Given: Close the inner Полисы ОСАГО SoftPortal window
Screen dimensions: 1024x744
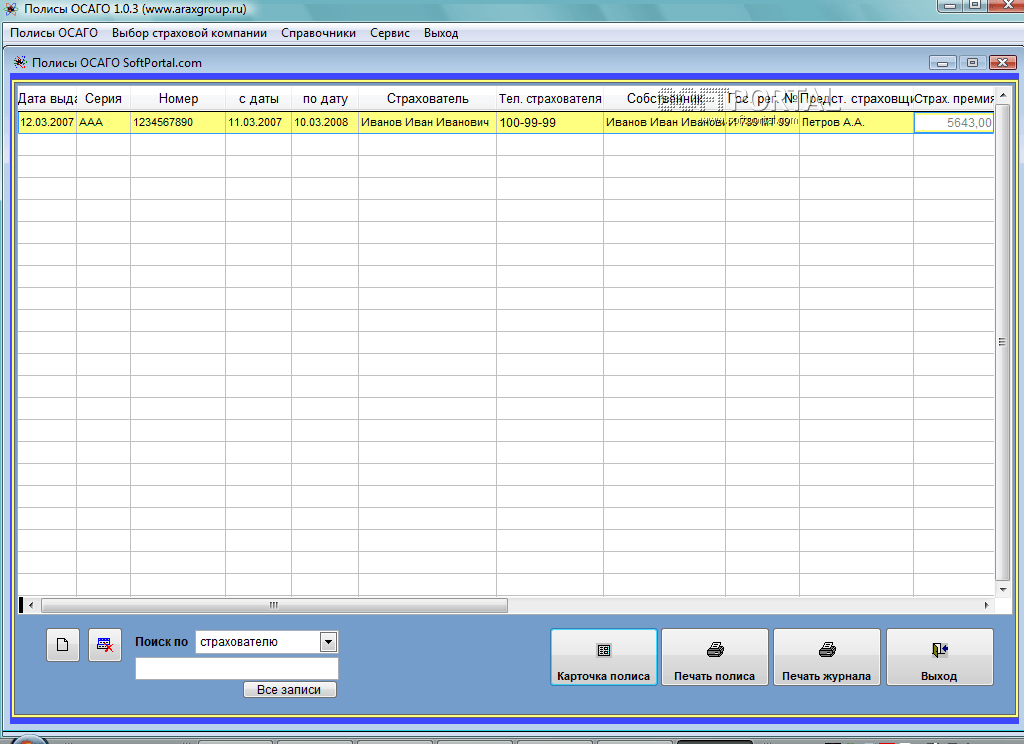Looking at the screenshot, I should click(x=1002, y=63).
